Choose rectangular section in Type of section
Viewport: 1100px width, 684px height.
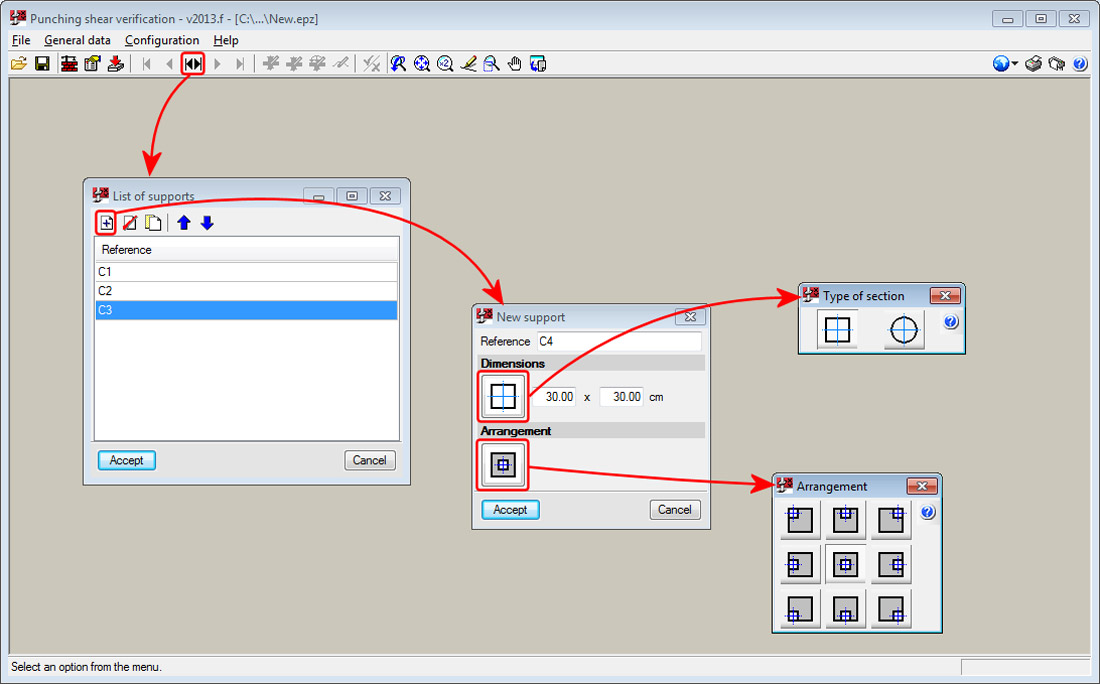(x=838, y=330)
